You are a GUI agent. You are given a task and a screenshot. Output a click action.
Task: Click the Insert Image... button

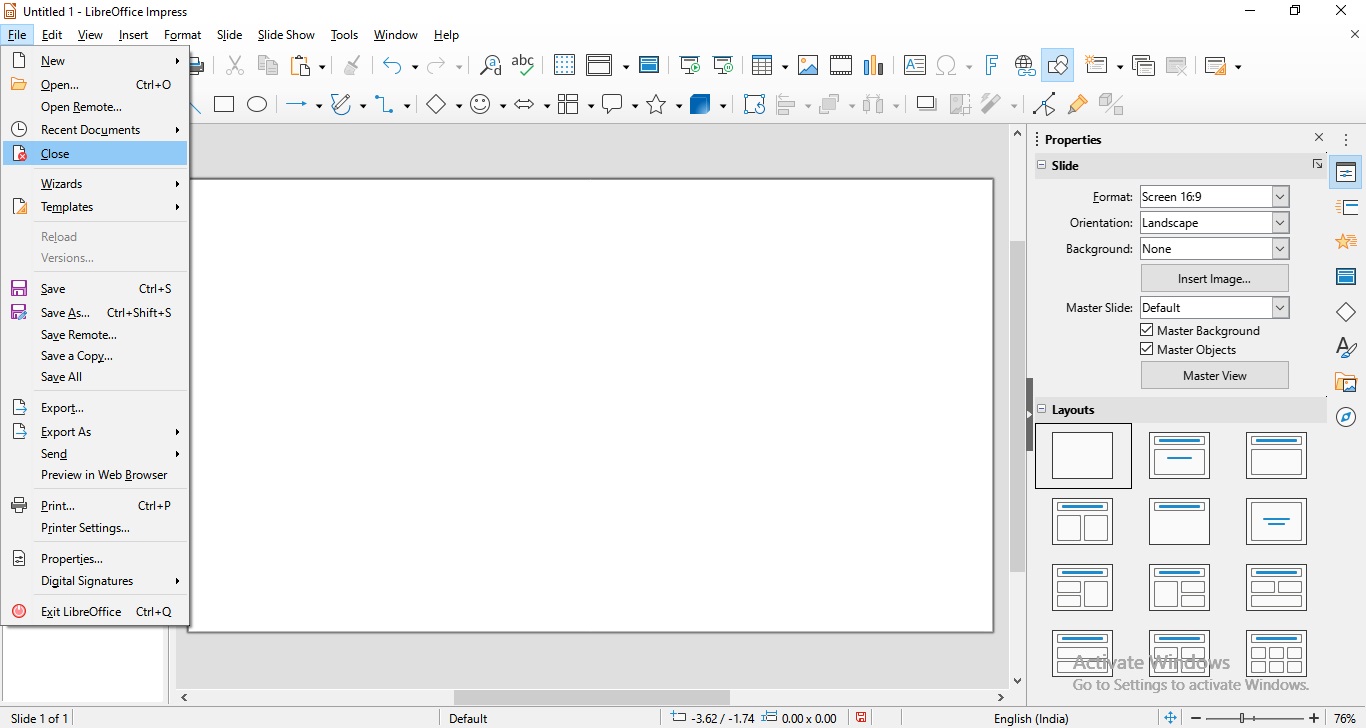coord(1214,279)
